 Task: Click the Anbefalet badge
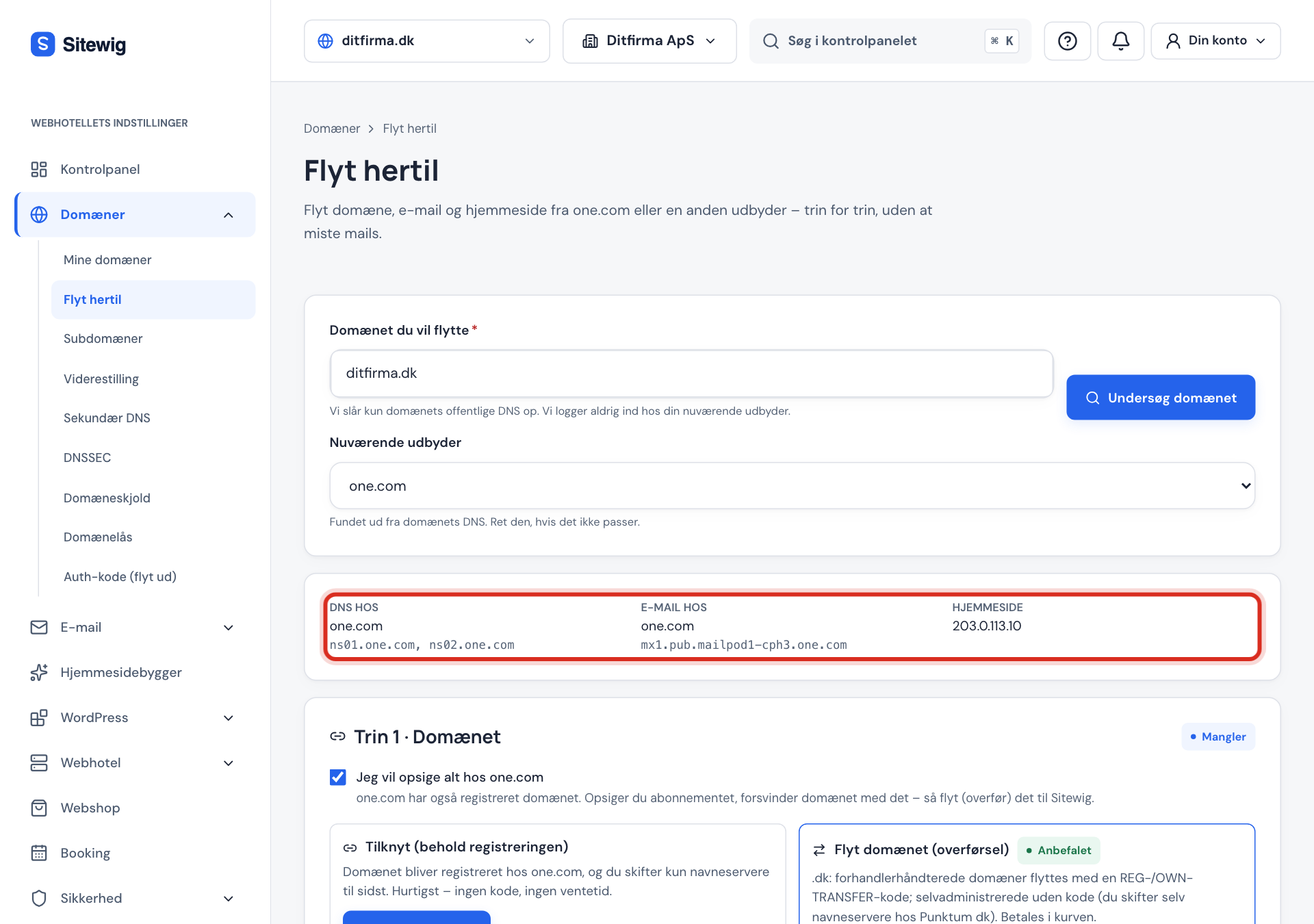click(1059, 850)
